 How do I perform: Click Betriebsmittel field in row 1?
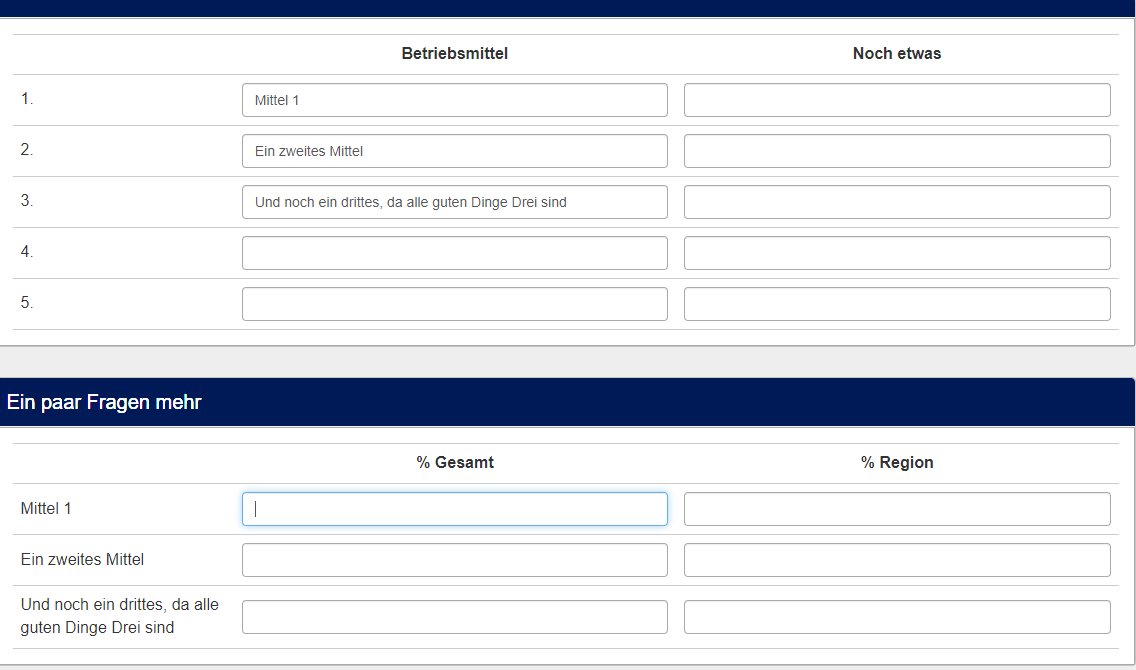point(454,100)
